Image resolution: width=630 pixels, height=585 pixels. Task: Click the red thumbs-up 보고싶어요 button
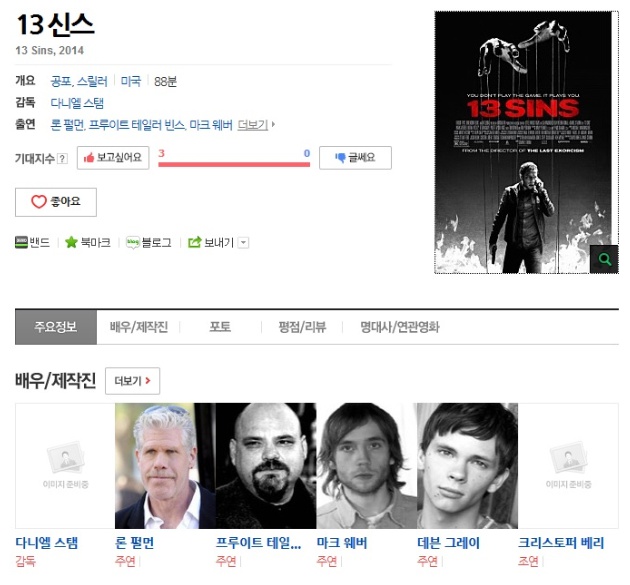[x=113, y=158]
